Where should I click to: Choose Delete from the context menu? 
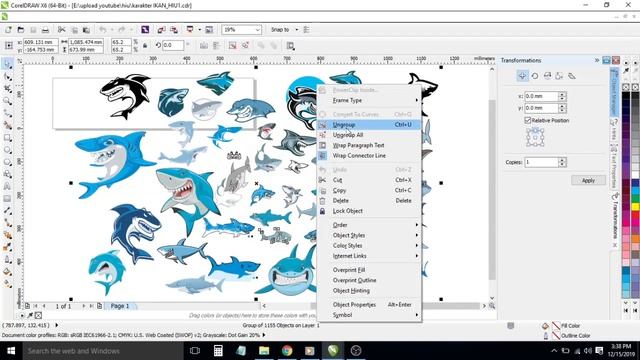pyautogui.click(x=369, y=201)
